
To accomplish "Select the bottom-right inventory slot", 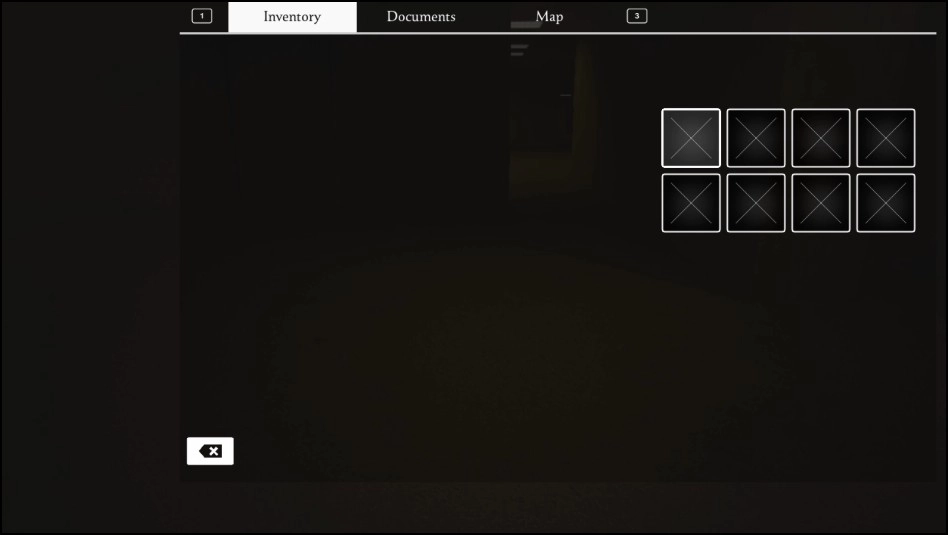I will click(886, 203).
